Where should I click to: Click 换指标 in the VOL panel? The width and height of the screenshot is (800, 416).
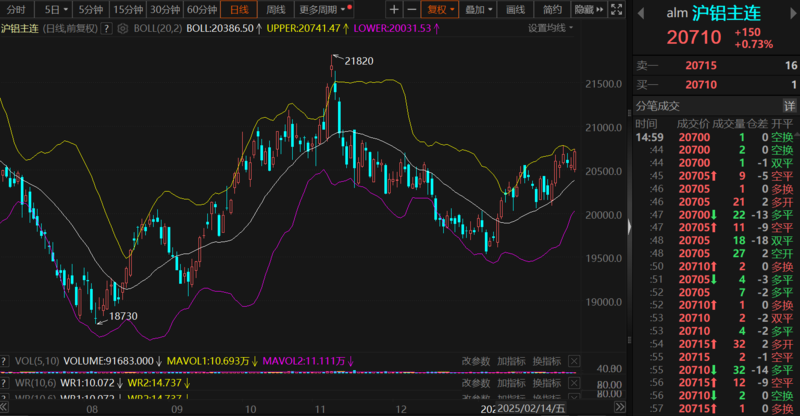[x=546, y=360]
